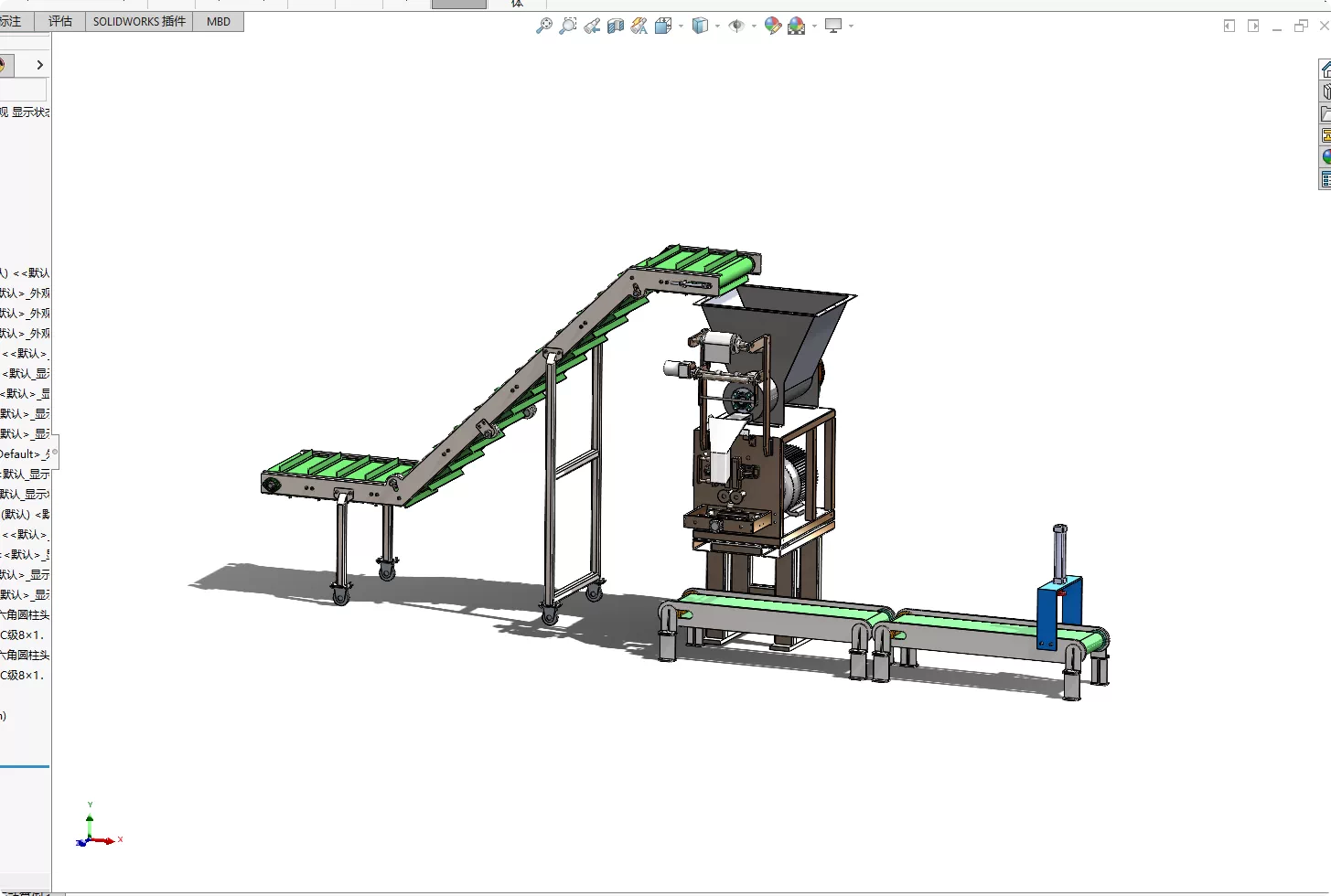Restore the Previous View
The image size is (1331, 896).
point(592,26)
